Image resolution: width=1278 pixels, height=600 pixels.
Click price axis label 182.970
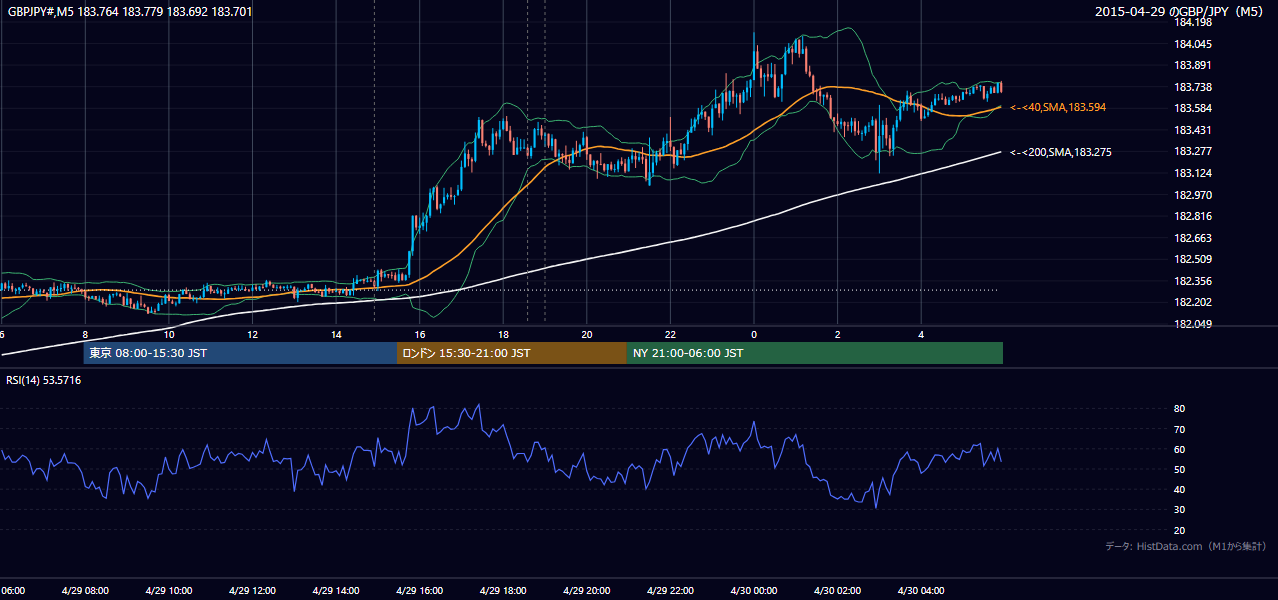point(1193,195)
